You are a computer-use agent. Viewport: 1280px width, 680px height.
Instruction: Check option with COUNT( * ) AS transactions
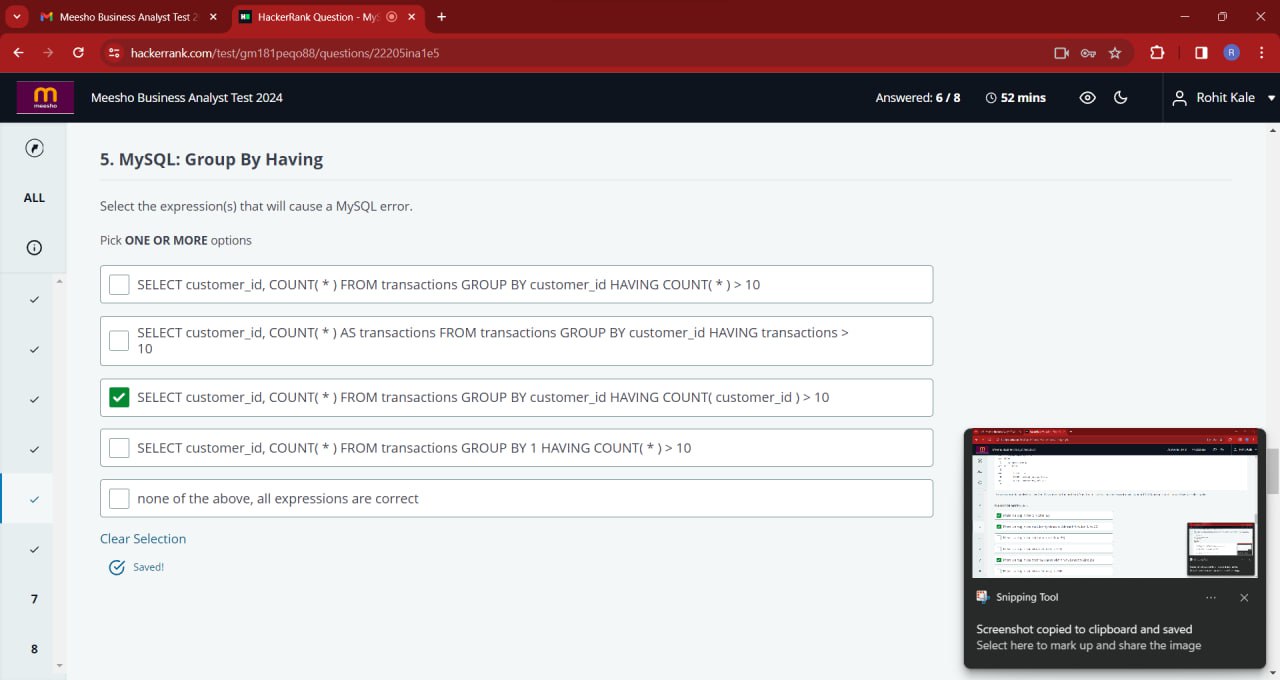(x=119, y=341)
